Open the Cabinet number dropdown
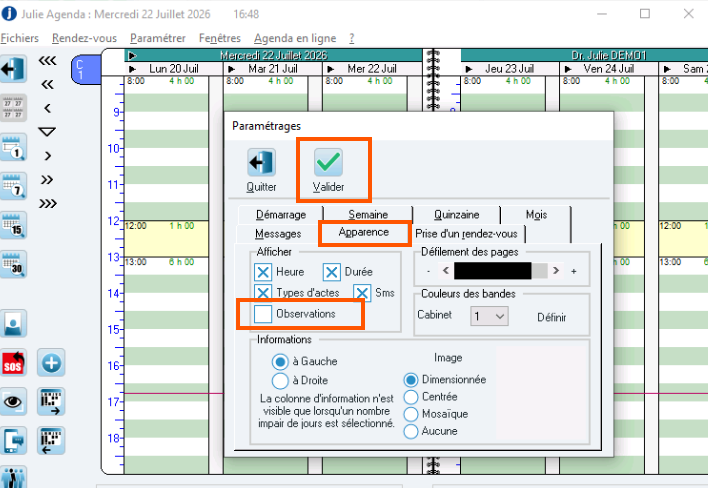The width and height of the screenshot is (708, 488). click(489, 316)
